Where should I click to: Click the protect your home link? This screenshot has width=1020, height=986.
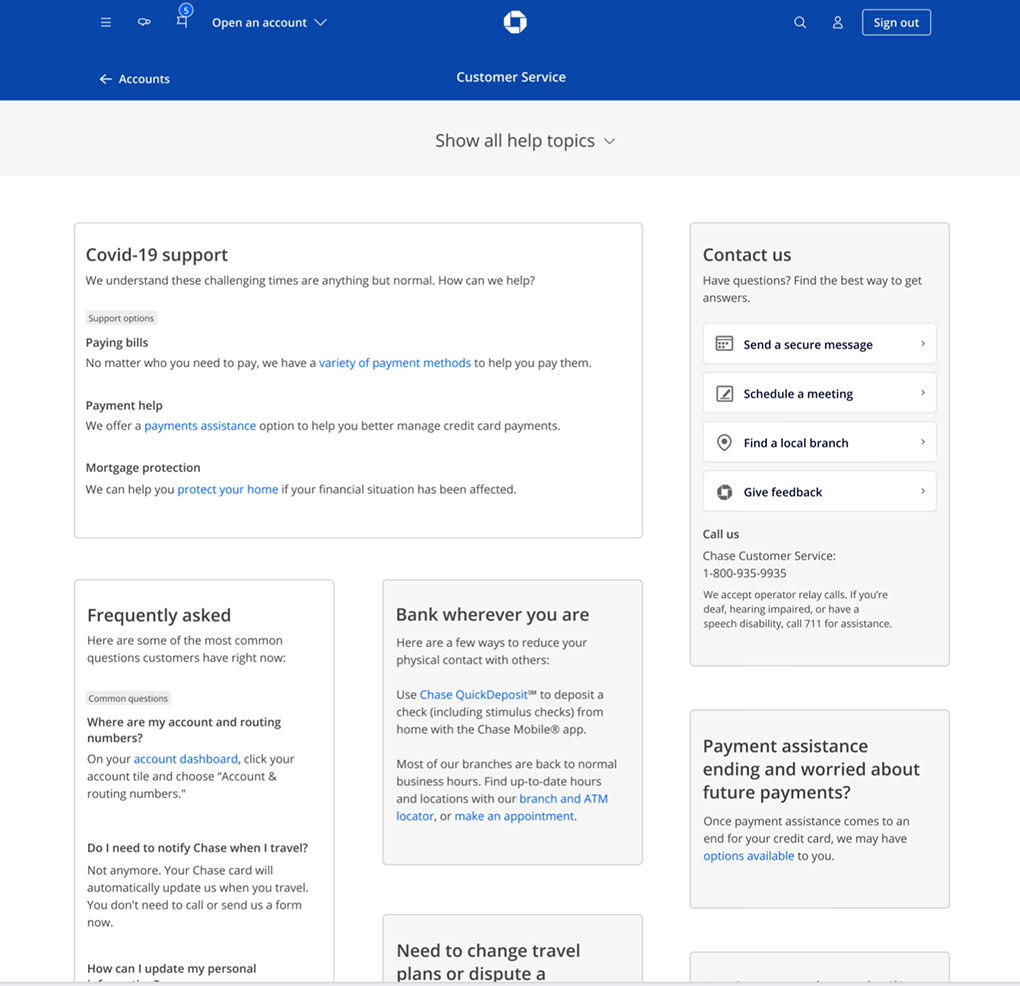[x=228, y=490]
